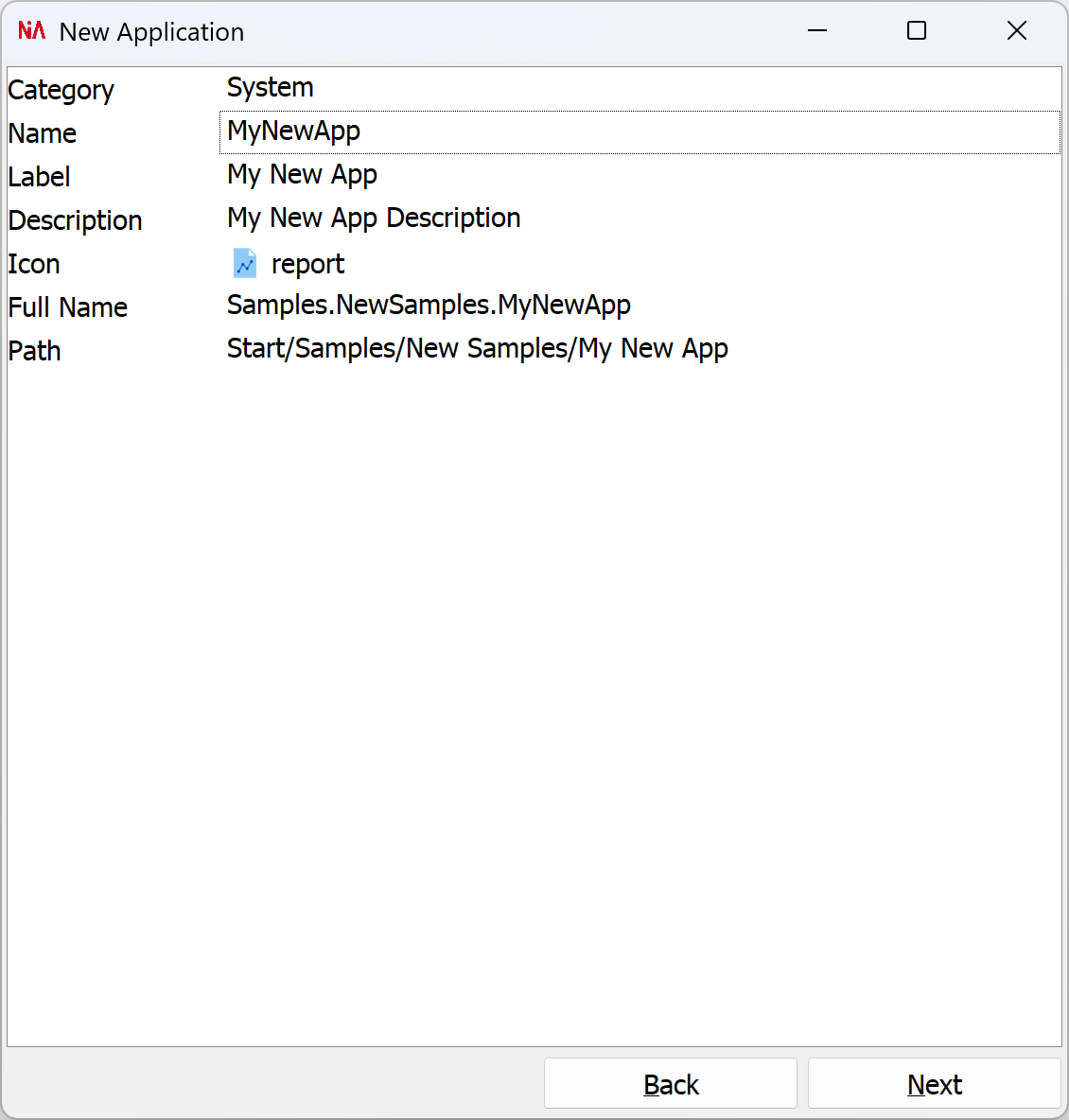Open the Icon picker by clicking report
The width and height of the screenshot is (1069, 1120).
pos(307,264)
